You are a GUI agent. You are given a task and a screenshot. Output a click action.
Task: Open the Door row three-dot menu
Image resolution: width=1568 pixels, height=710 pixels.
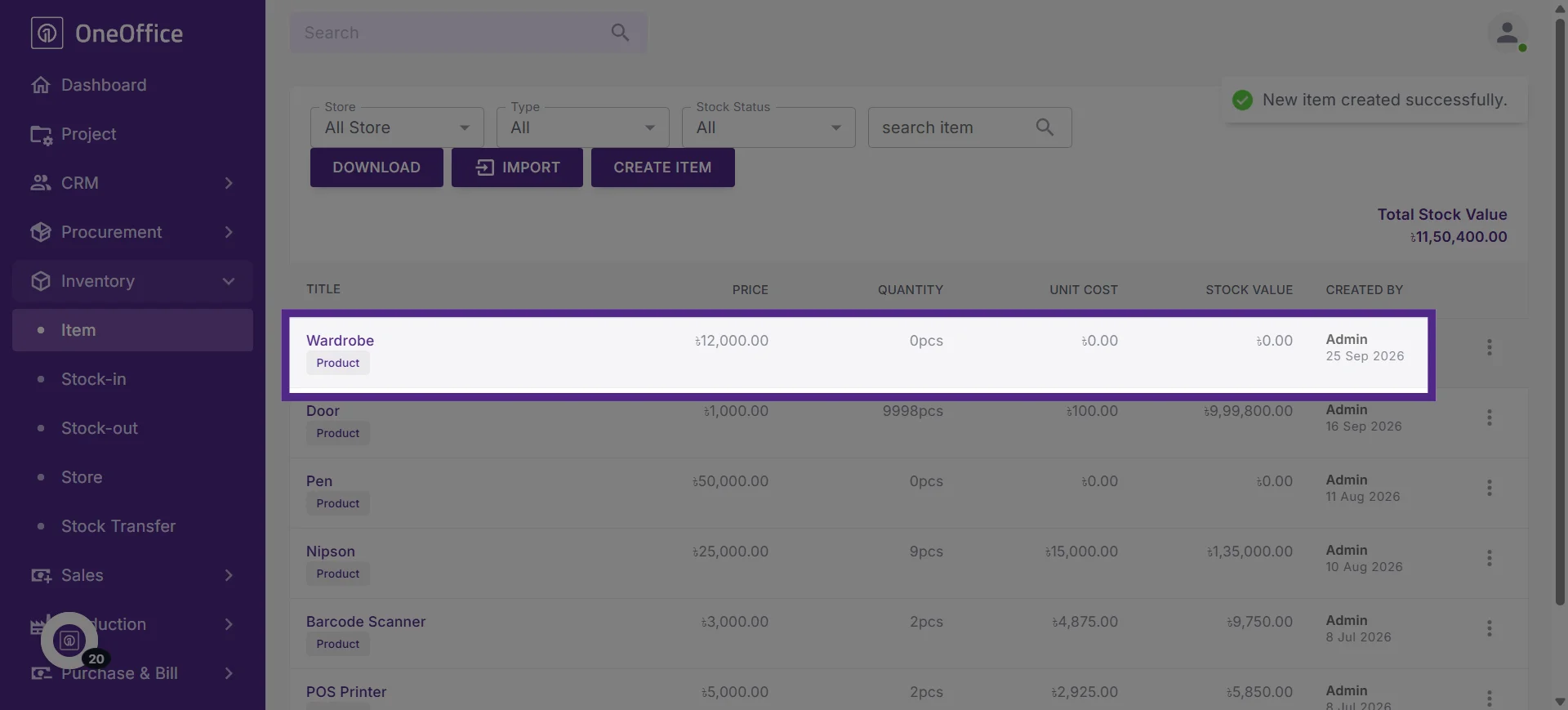(1489, 418)
